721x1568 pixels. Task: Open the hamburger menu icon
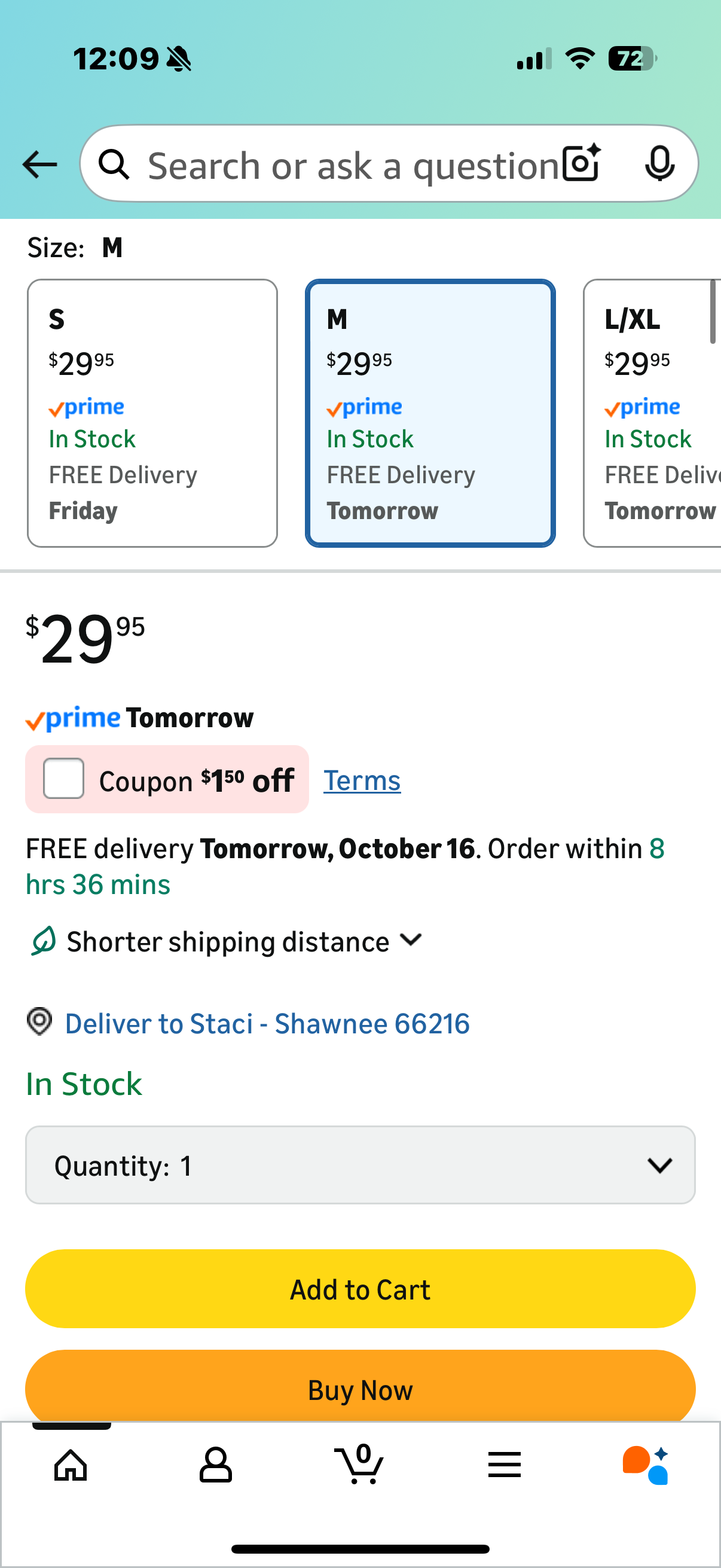point(504,1465)
